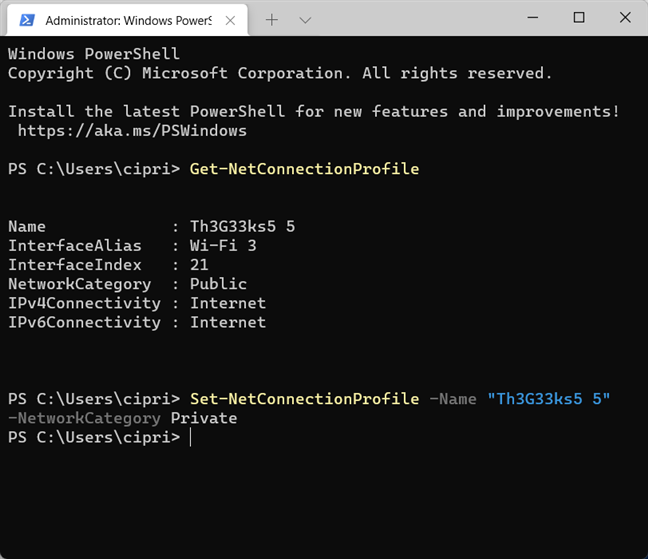Click the Install the latest PowerShell line
648x559 pixels.
314,112
